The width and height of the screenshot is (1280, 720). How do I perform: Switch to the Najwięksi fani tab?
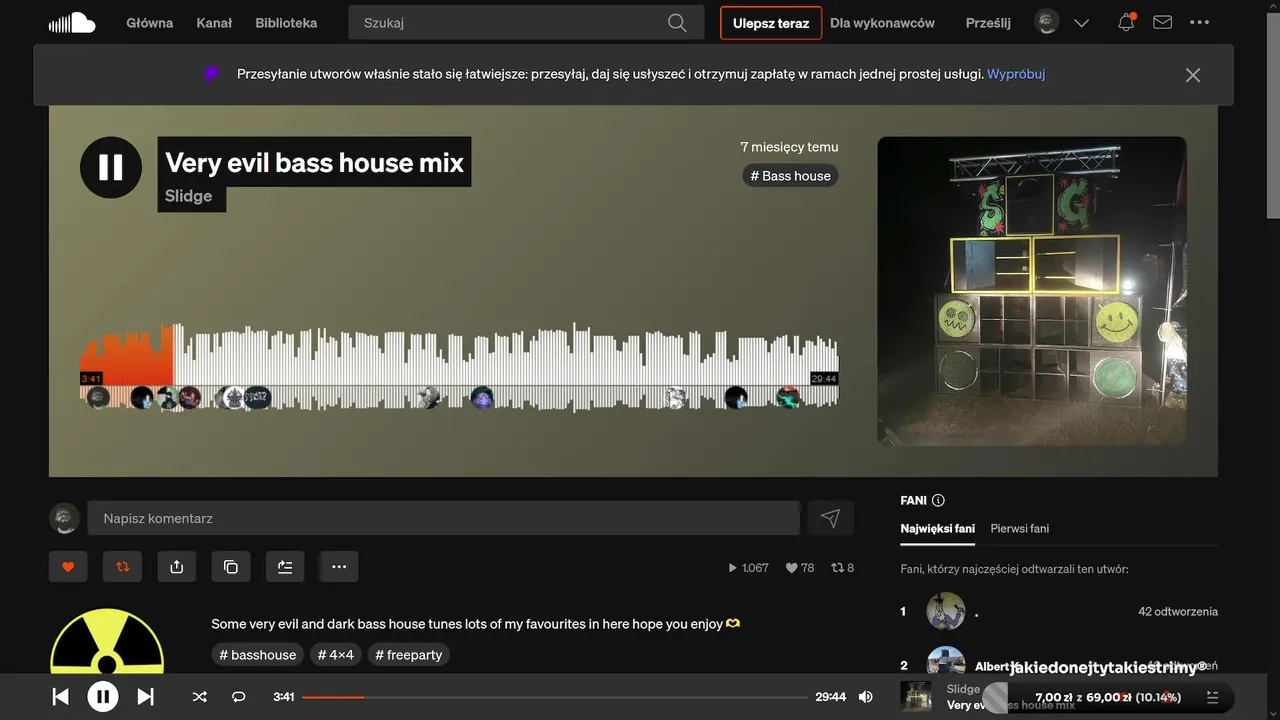tap(937, 529)
